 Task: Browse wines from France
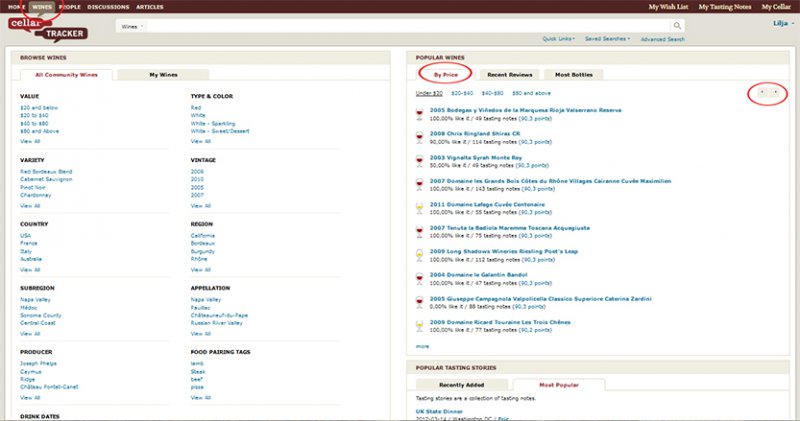pyautogui.click(x=29, y=243)
